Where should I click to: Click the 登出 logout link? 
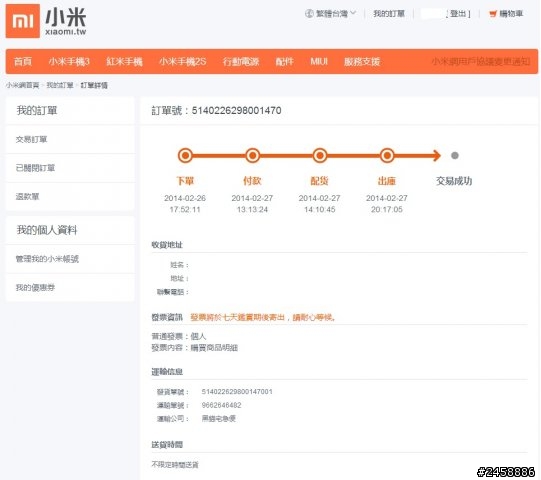458,14
